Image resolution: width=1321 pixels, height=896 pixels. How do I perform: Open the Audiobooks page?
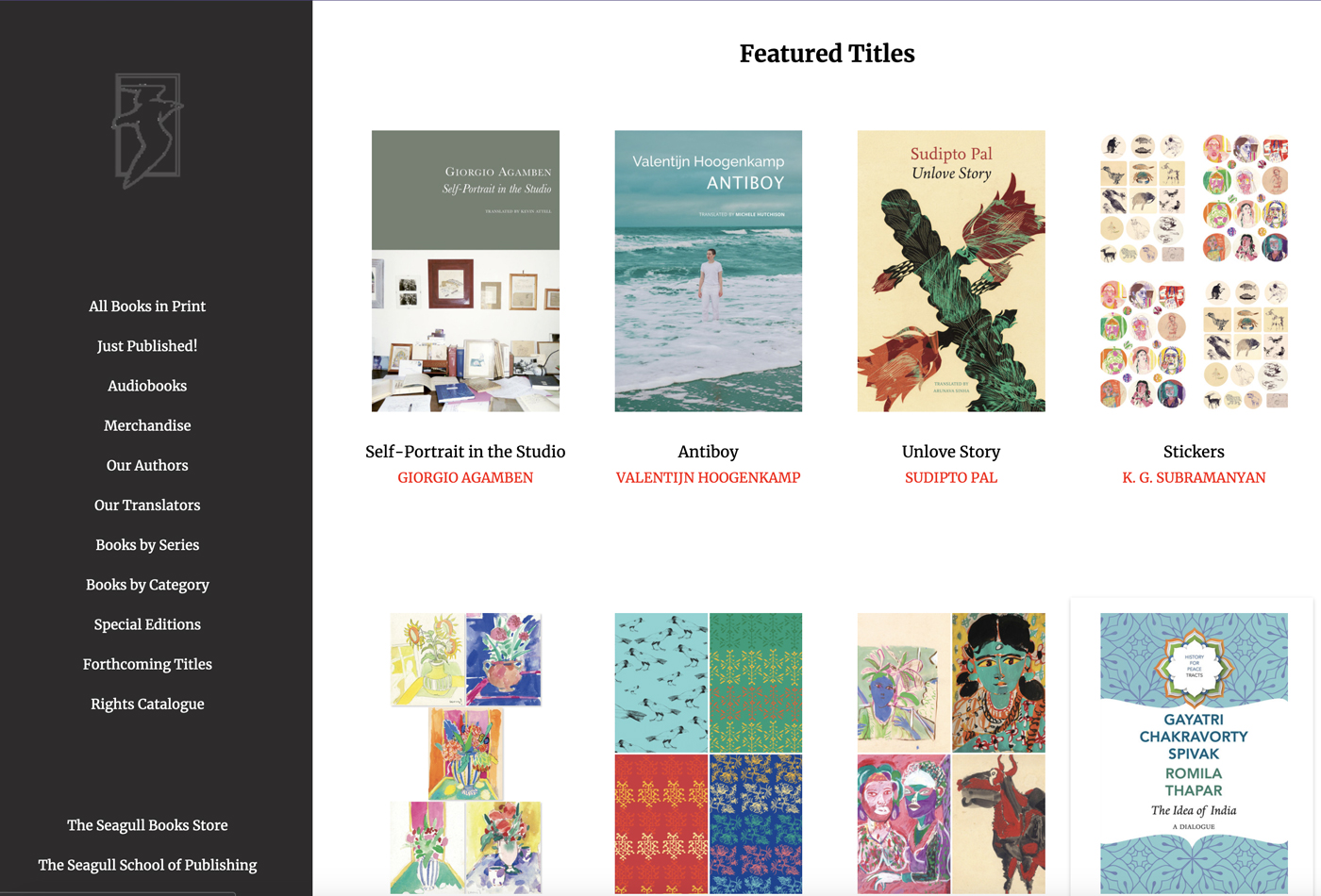click(x=147, y=386)
